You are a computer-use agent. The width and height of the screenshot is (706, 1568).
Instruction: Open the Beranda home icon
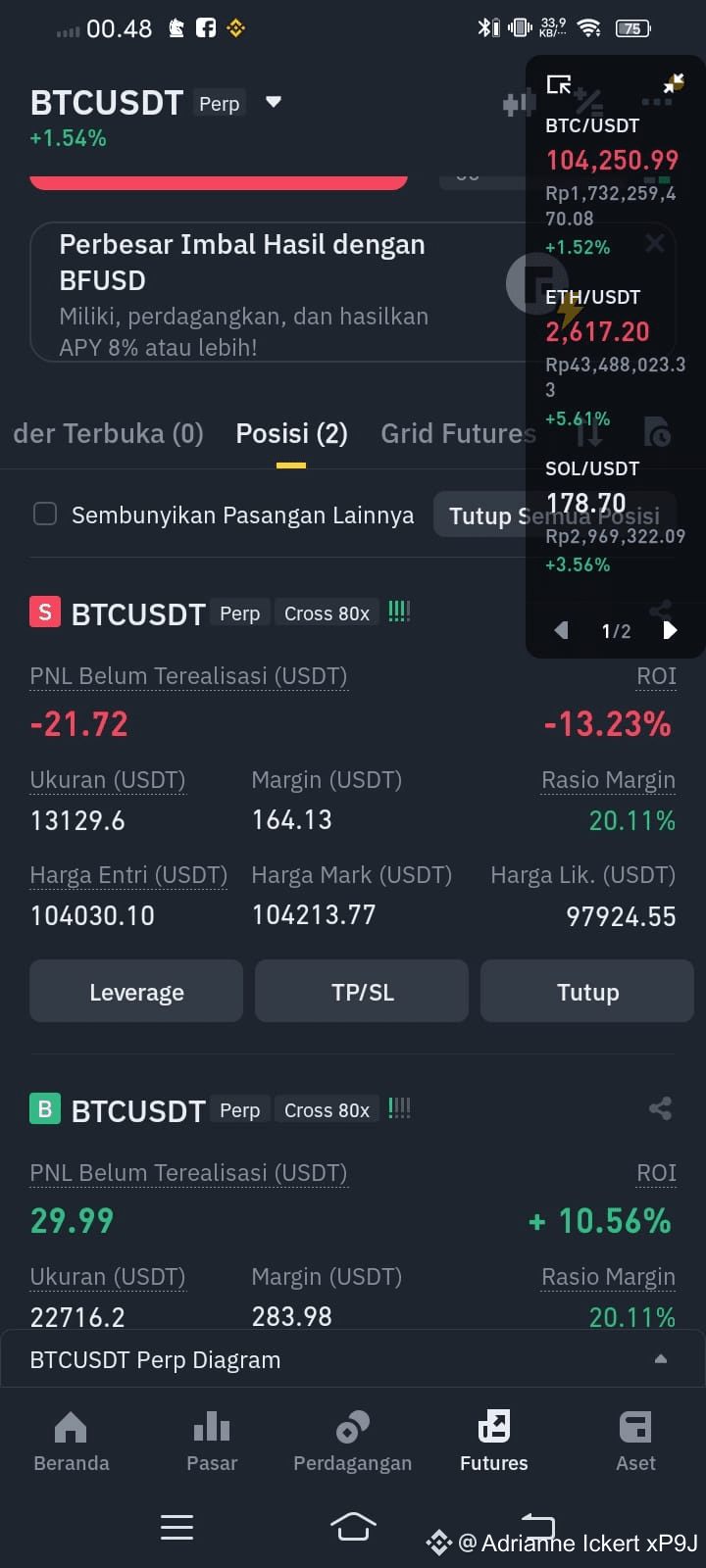(71, 1441)
